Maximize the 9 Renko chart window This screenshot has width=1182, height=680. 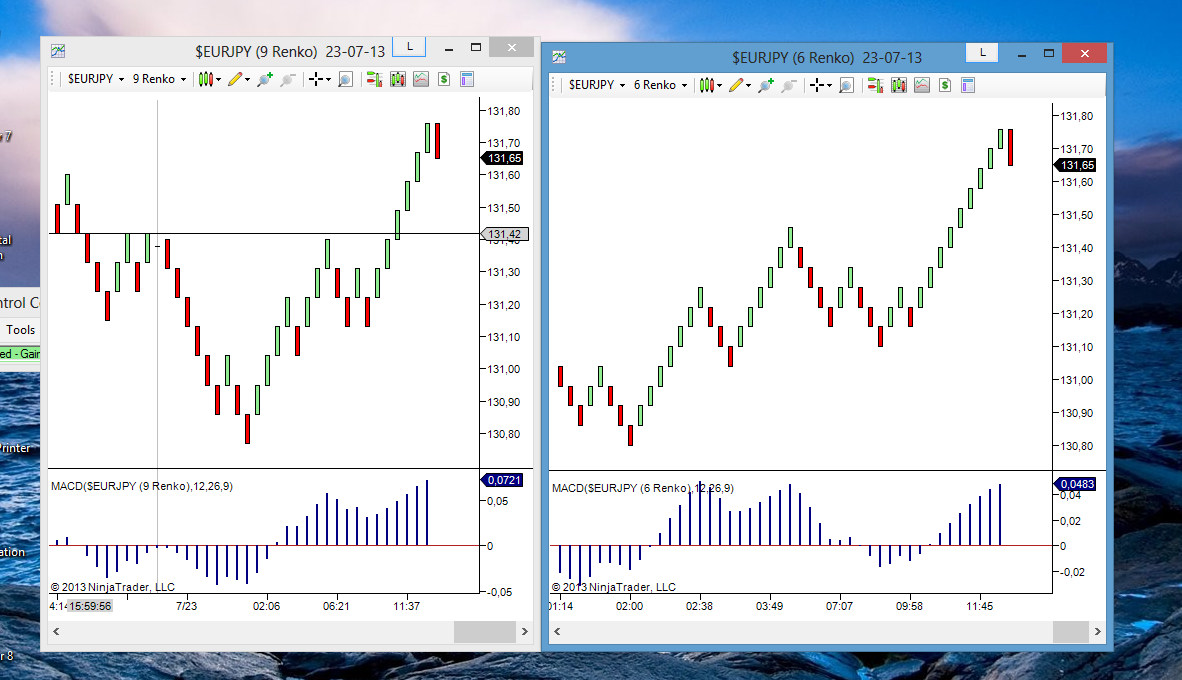(476, 47)
